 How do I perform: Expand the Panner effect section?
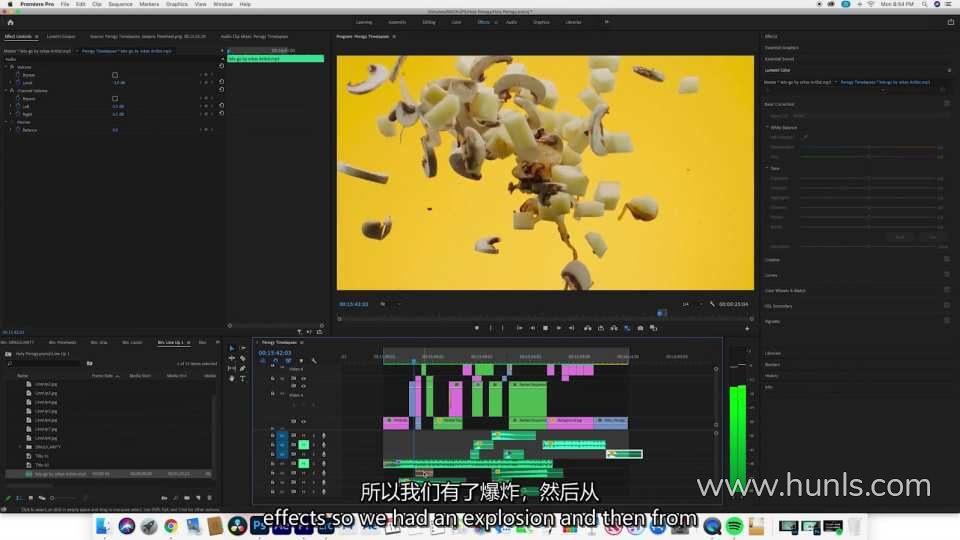7,122
